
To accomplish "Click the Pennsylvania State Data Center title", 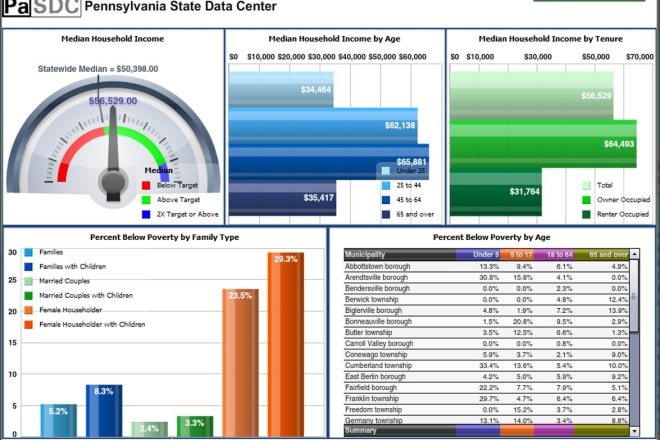I will 181,6.
